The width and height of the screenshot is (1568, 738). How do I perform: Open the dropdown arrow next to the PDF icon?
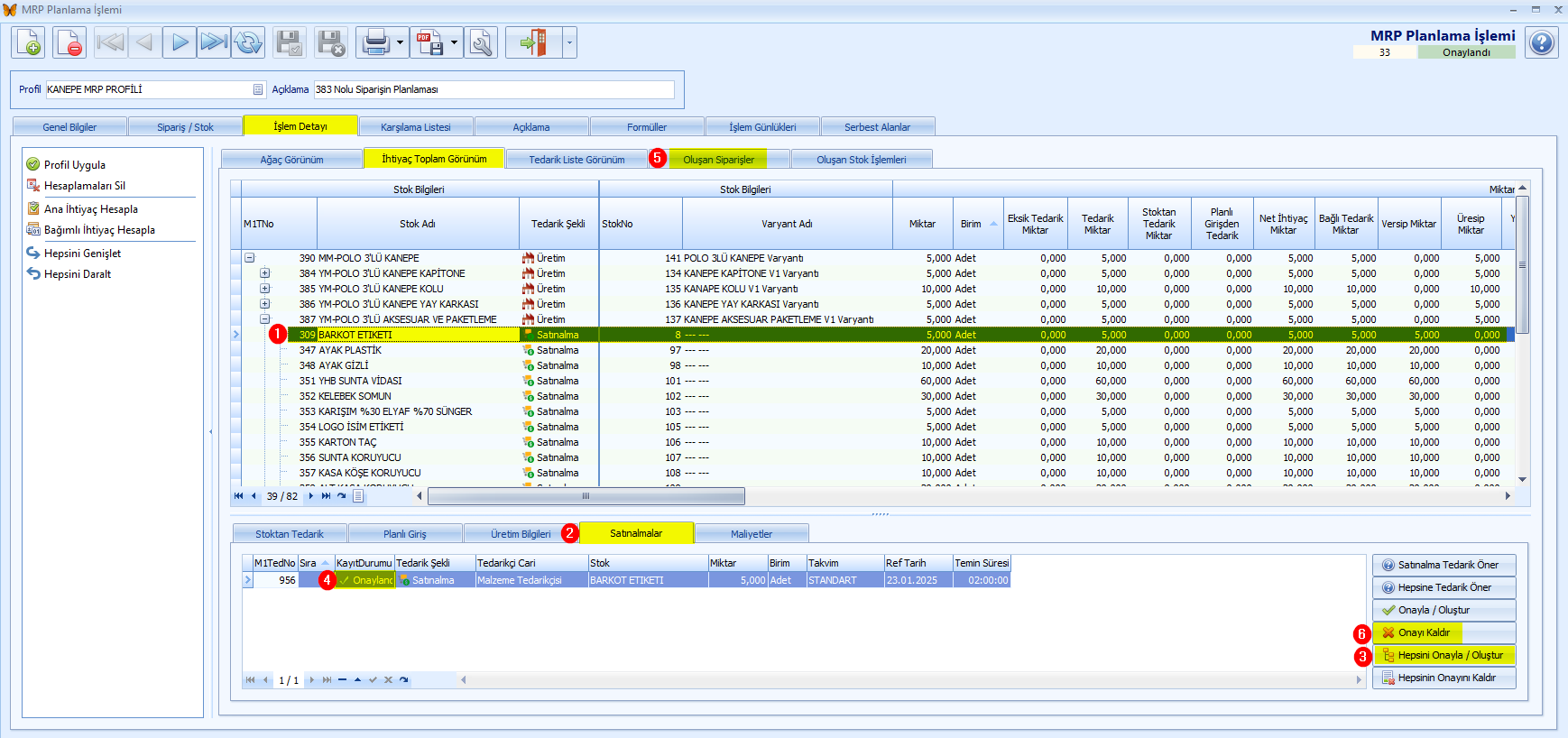click(x=454, y=42)
